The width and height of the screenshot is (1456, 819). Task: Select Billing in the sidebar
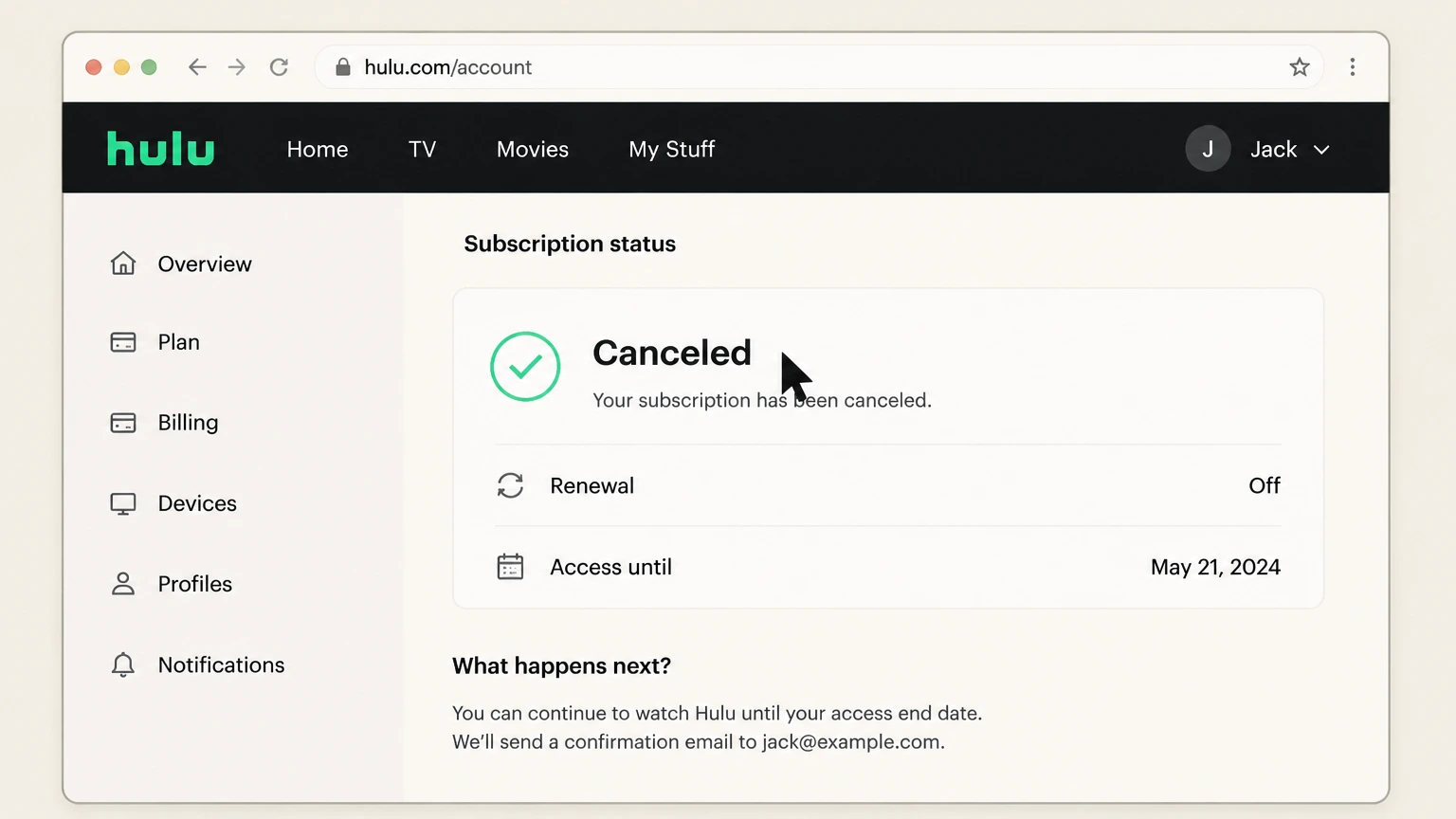click(x=188, y=423)
